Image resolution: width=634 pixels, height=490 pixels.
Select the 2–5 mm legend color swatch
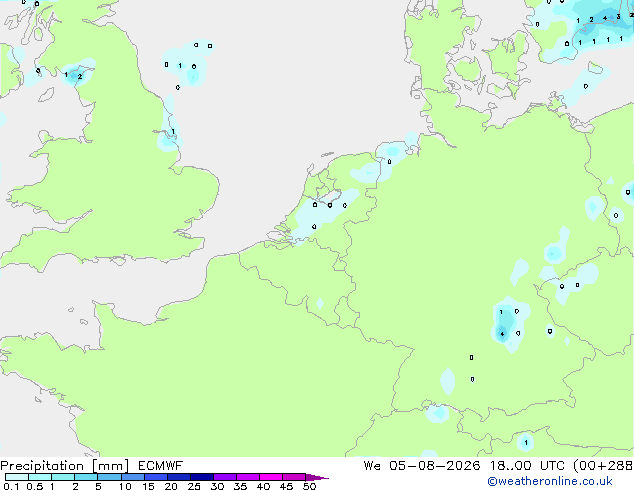click(86, 477)
